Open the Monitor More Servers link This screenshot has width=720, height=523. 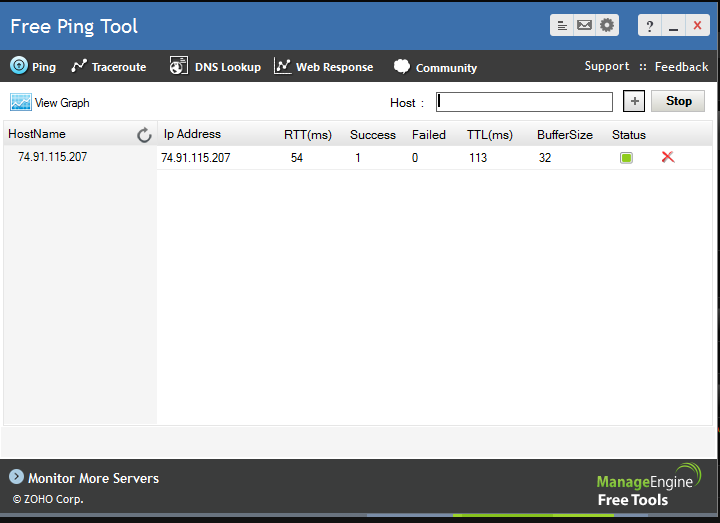(94, 478)
